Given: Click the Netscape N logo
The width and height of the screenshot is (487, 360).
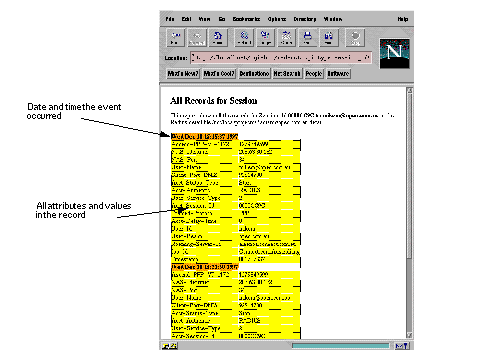Looking at the screenshot, I should coord(394,53).
